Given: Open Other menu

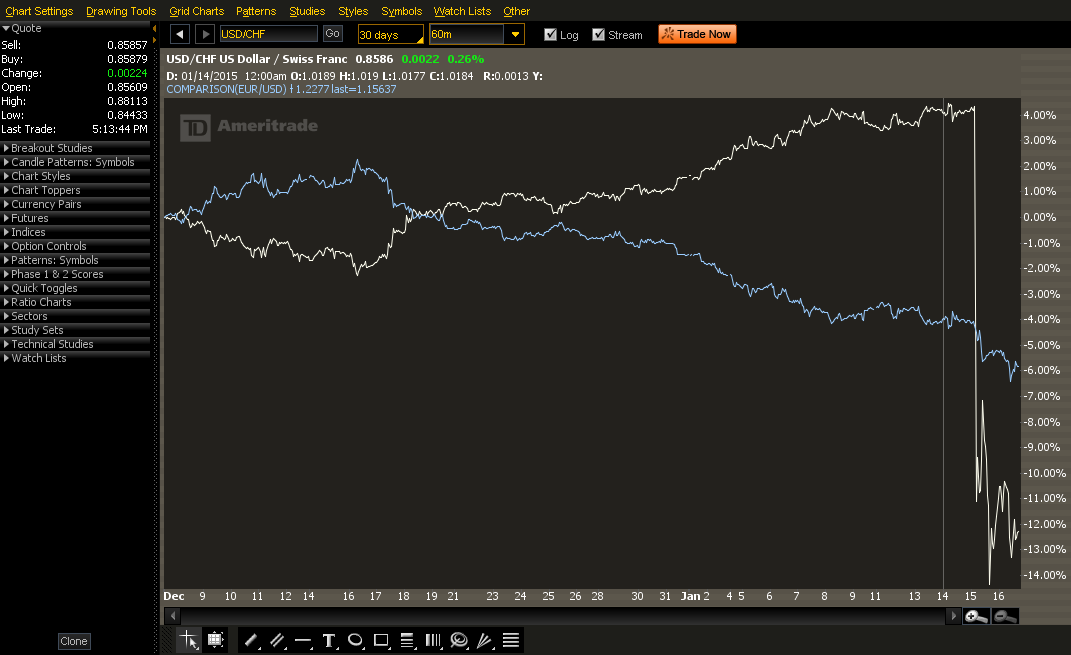Looking at the screenshot, I should tap(516, 11).
